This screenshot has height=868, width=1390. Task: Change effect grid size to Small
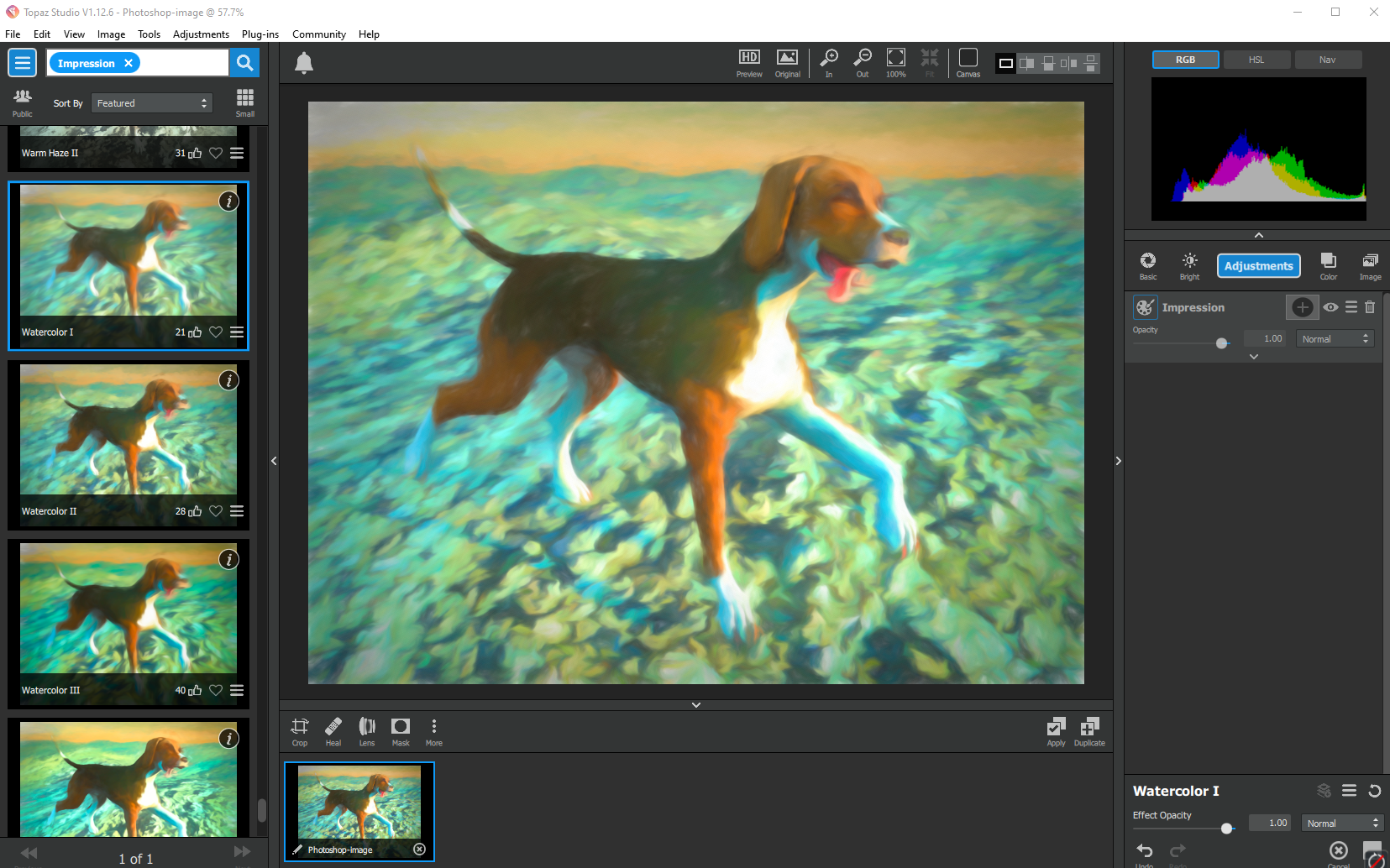coord(245,102)
